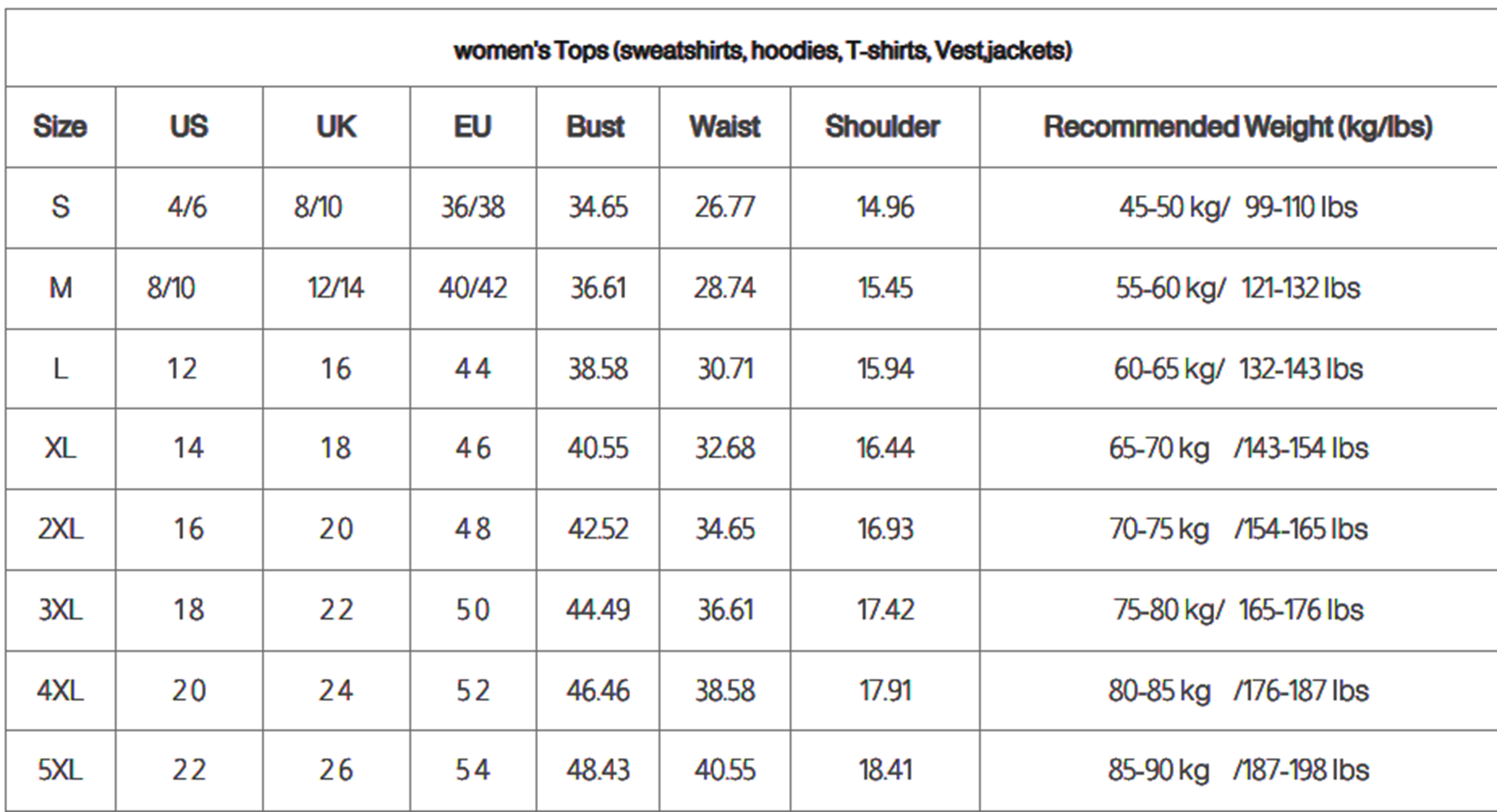This screenshot has width=1497, height=812.
Task: Click bust value 48.43 for 5XL
Action: pyautogui.click(x=598, y=770)
